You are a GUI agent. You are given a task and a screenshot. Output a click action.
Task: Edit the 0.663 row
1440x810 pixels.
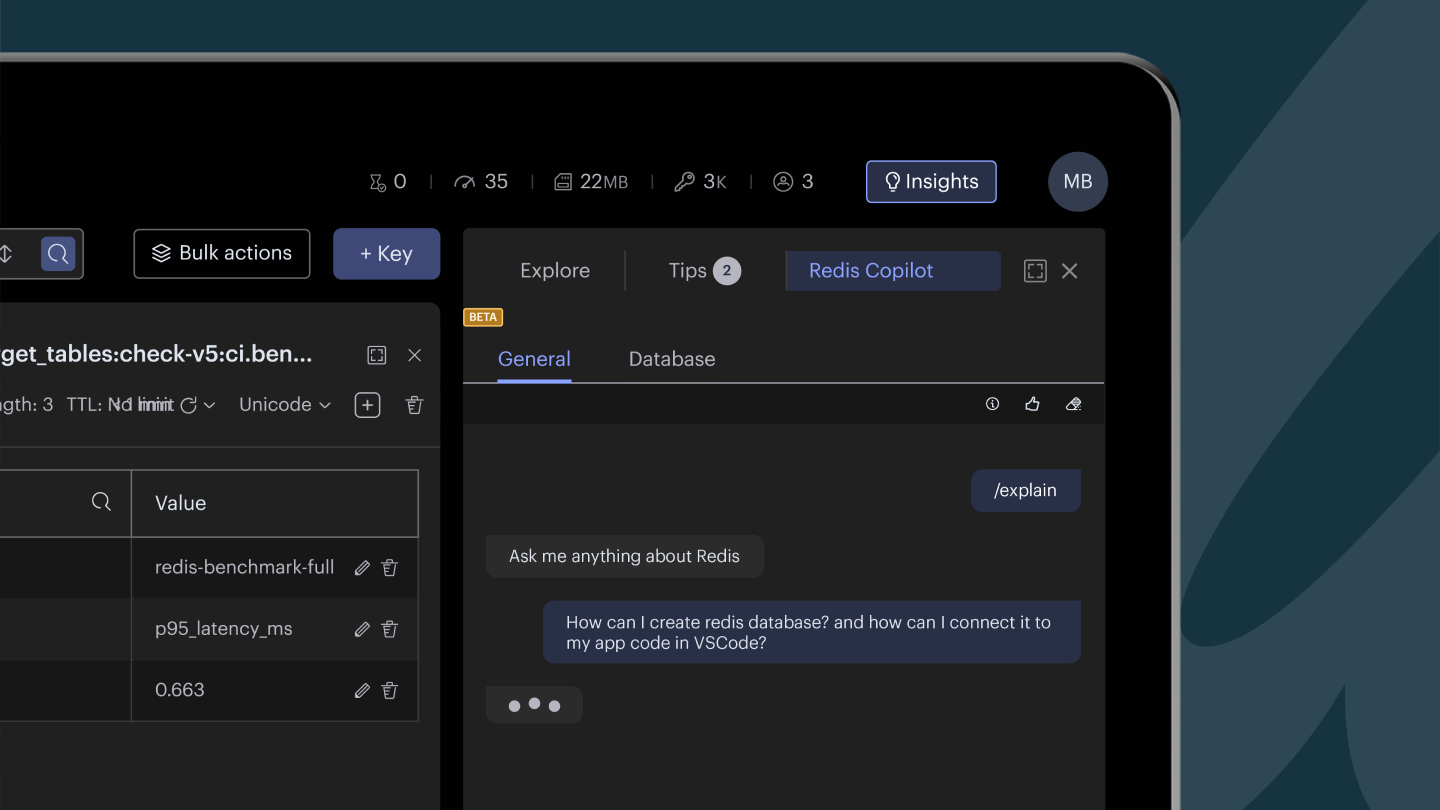point(362,691)
